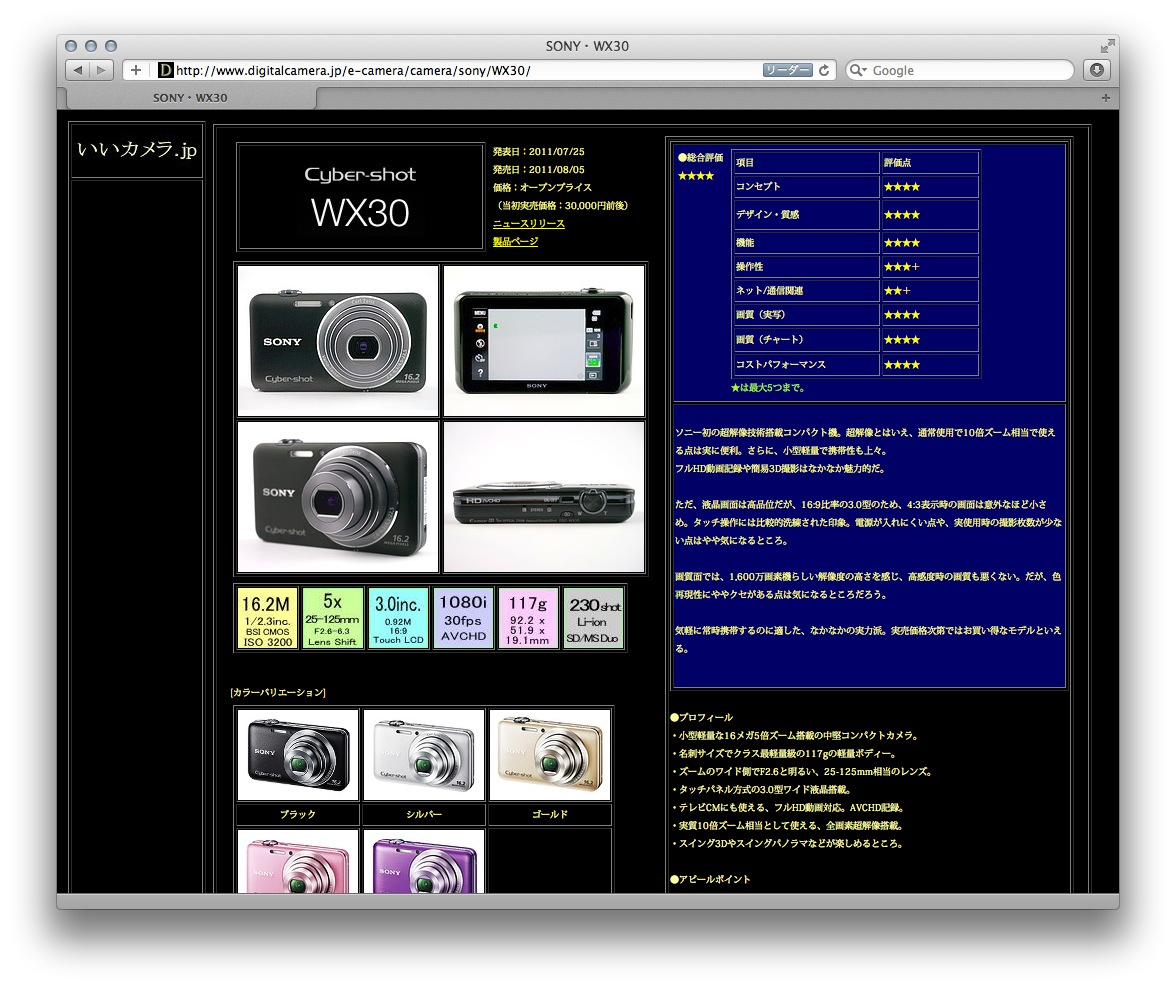Click the 画質（実写） rating row label

(760, 315)
